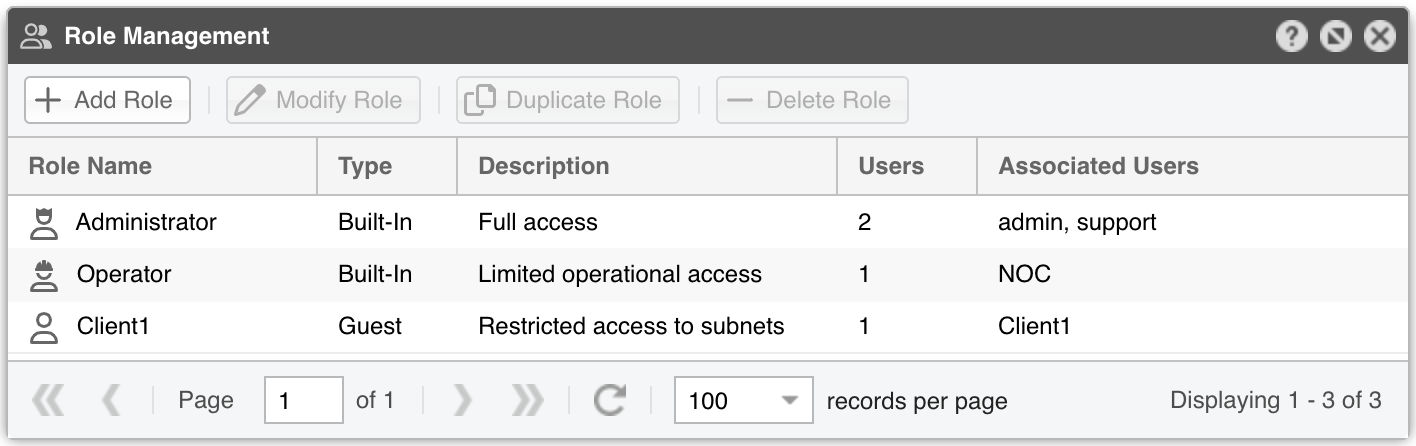Image resolution: width=1416 pixels, height=446 pixels.
Task: Go to first page arrow
Action: tap(47, 401)
